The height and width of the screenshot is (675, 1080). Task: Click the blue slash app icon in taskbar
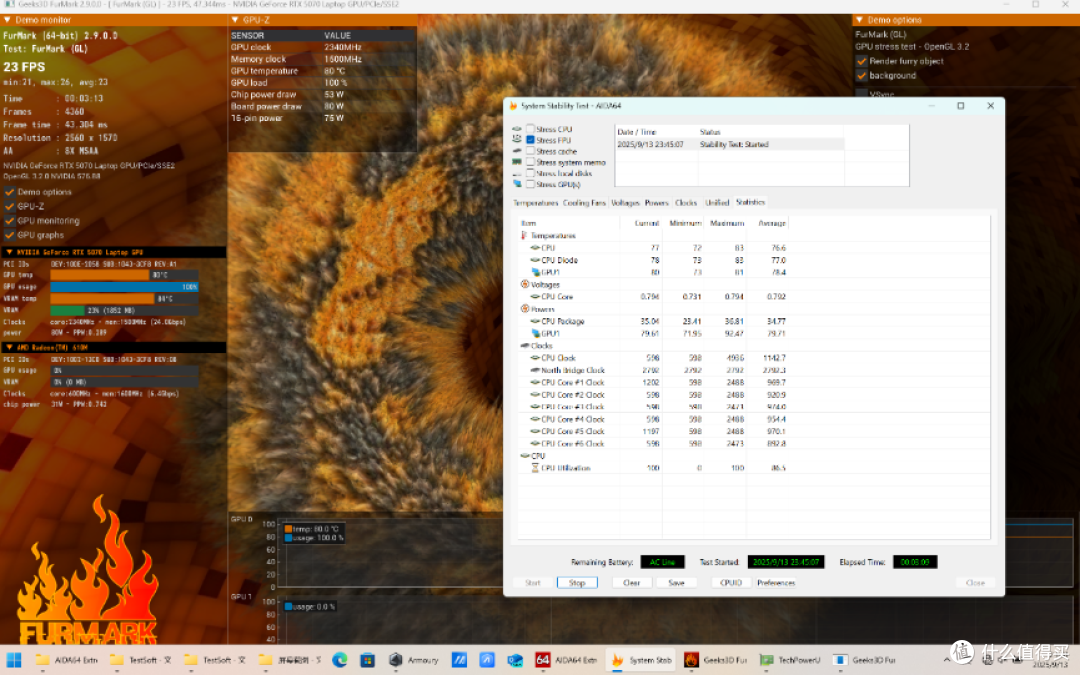(459, 660)
